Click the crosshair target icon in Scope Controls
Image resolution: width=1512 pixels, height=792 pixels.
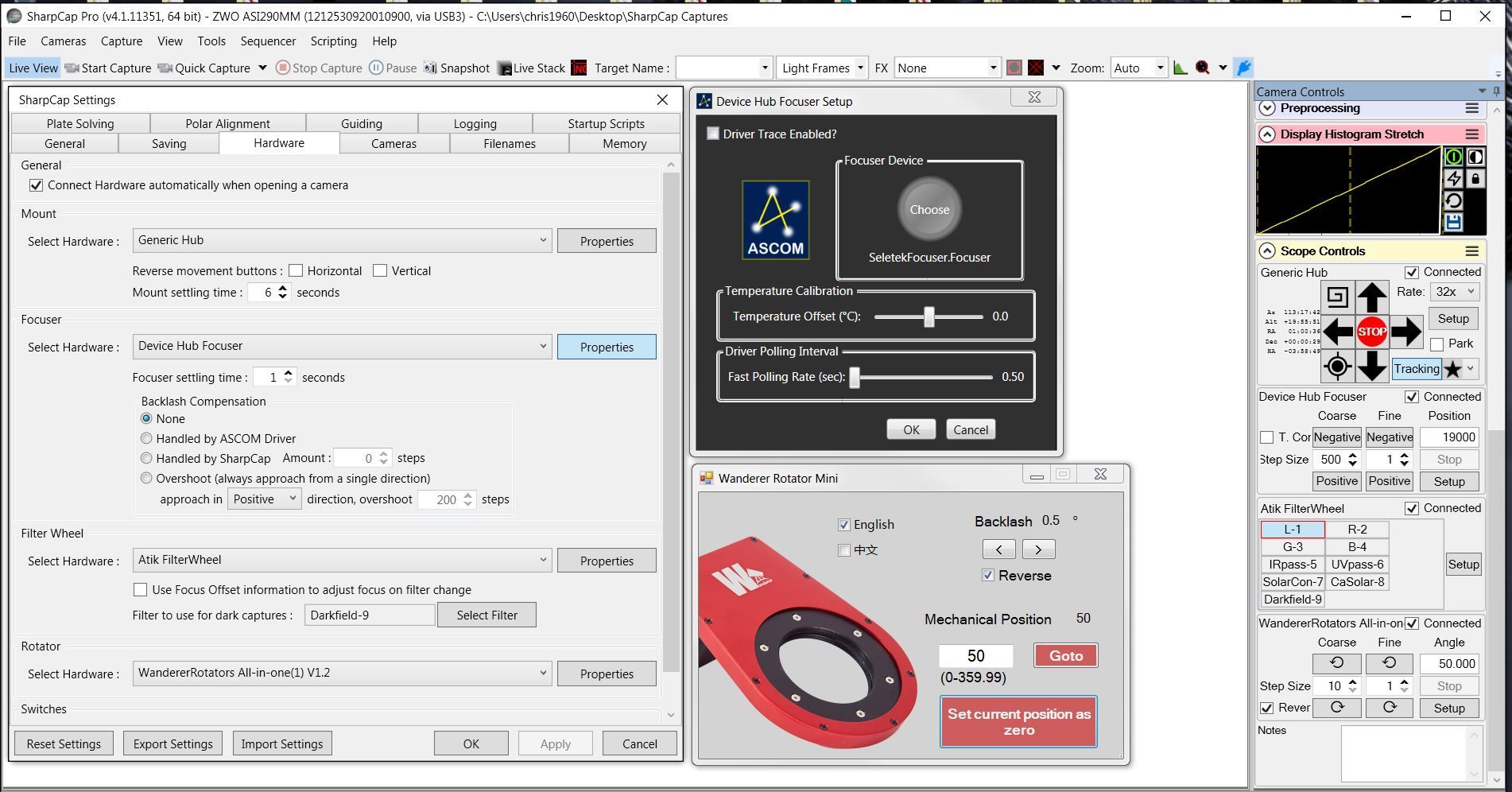click(1337, 367)
